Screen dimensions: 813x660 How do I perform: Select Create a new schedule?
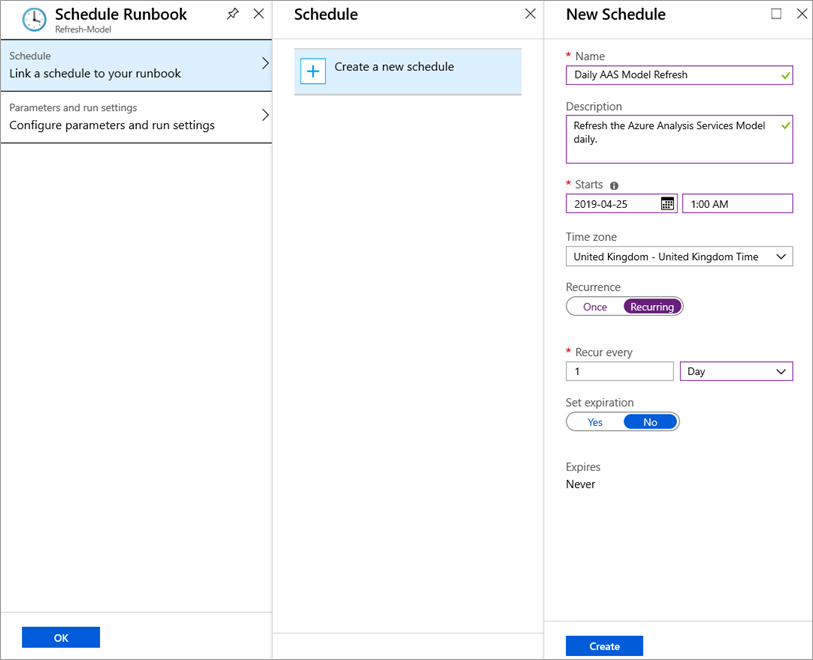[x=408, y=72]
